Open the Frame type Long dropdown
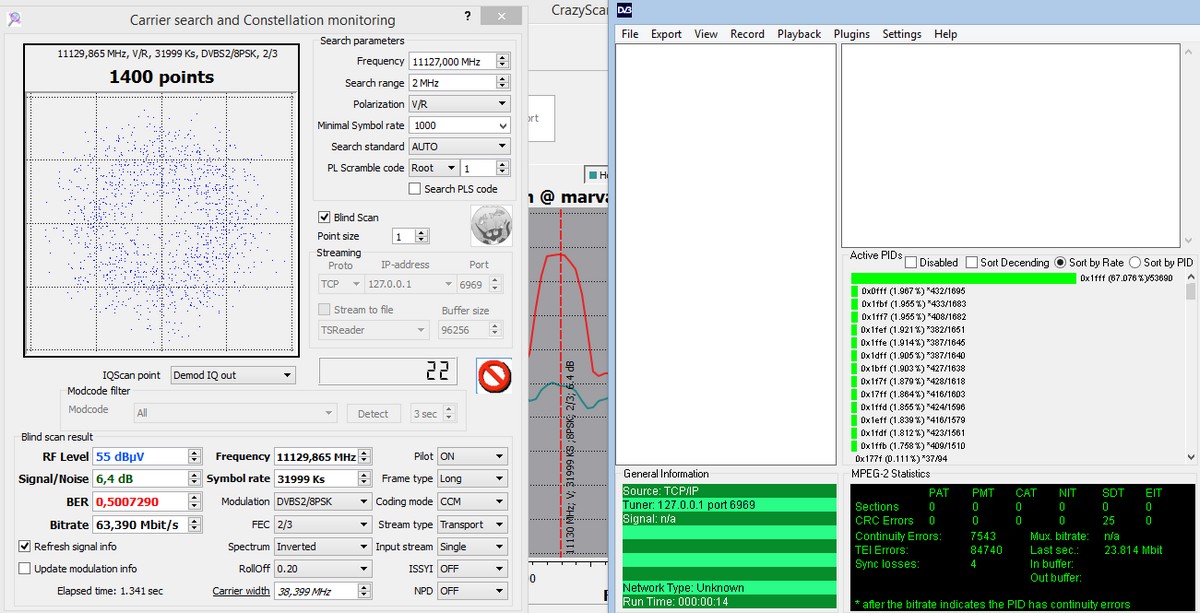 click(x=472, y=478)
